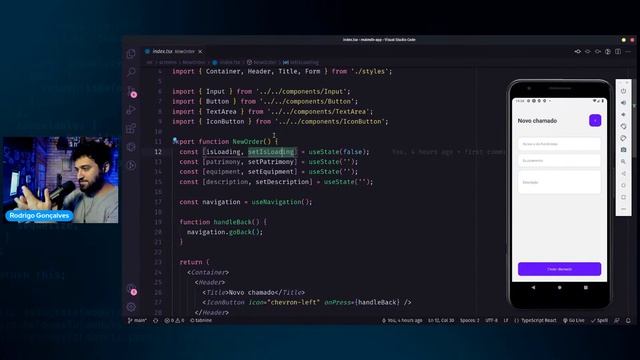
Task: Open the Explorer view in activity bar
Action: (x=131, y=54)
